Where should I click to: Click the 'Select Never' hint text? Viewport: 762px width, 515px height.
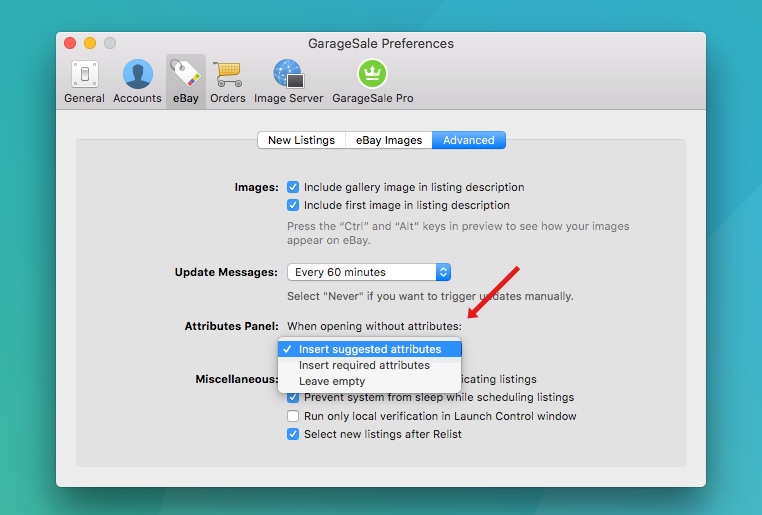(430, 296)
